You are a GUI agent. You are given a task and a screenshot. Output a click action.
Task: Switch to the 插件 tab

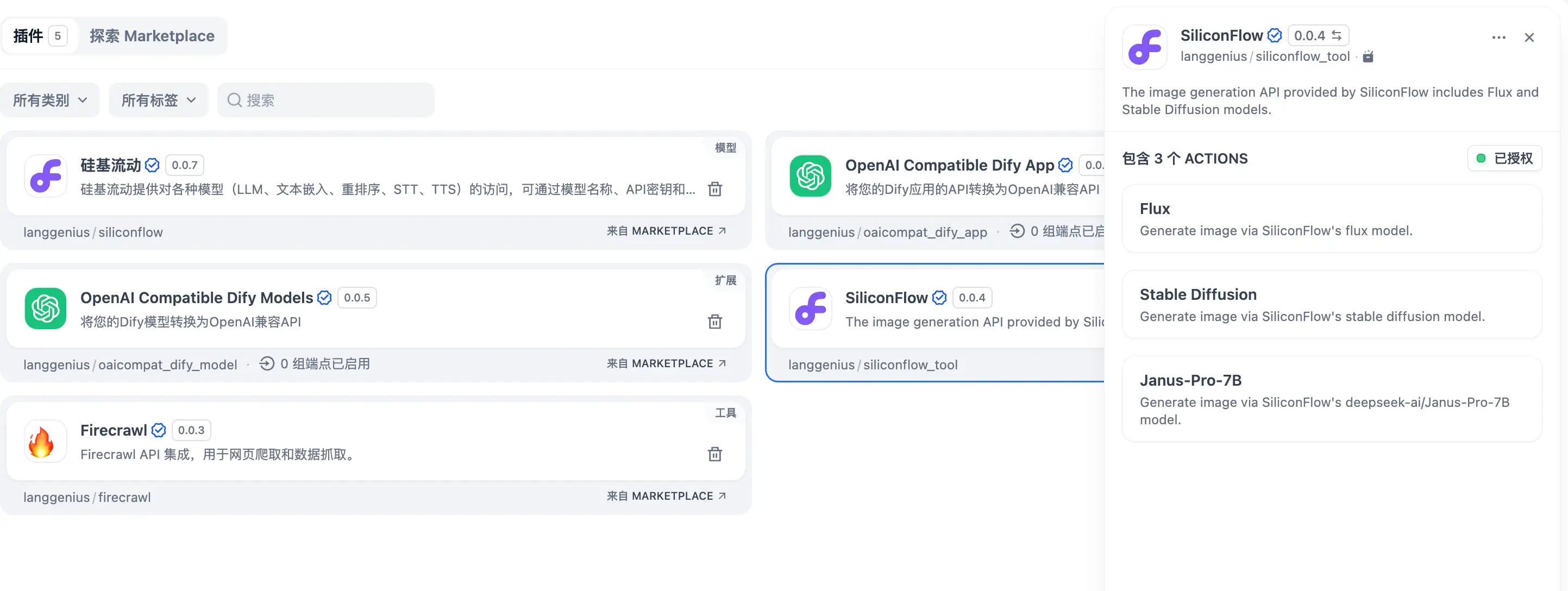(40, 36)
